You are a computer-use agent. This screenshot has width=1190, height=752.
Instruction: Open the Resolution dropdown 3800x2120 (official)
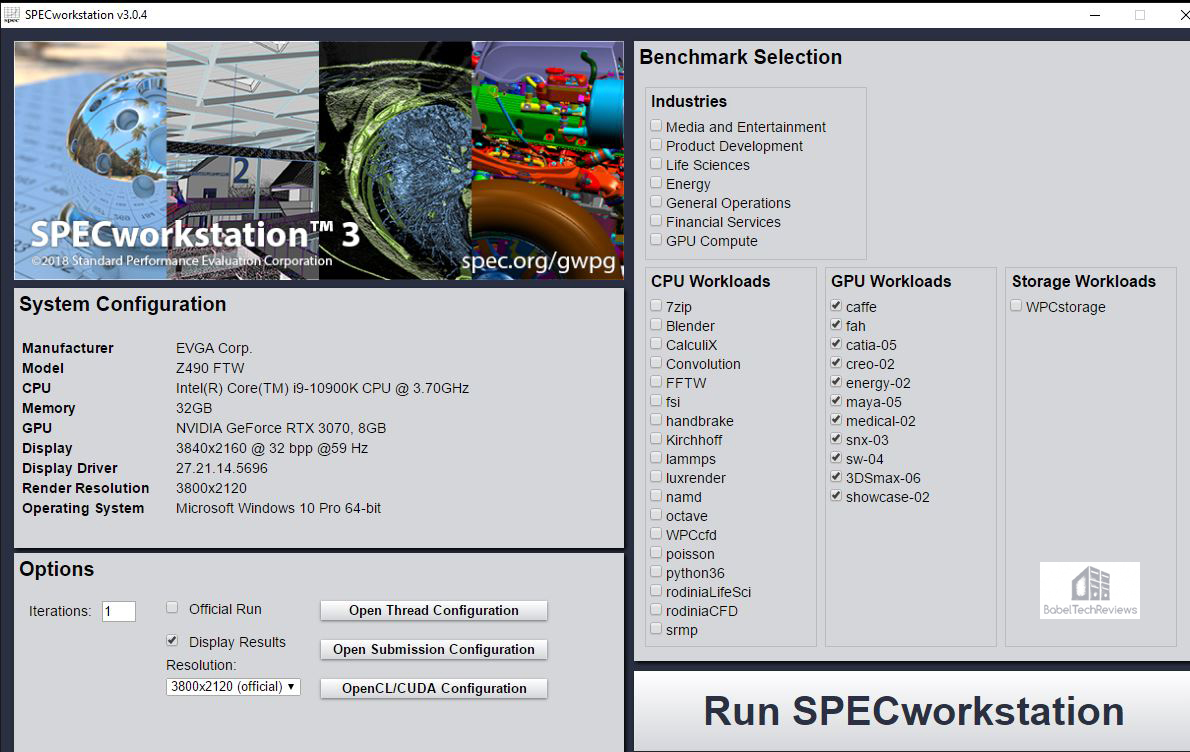coord(233,687)
